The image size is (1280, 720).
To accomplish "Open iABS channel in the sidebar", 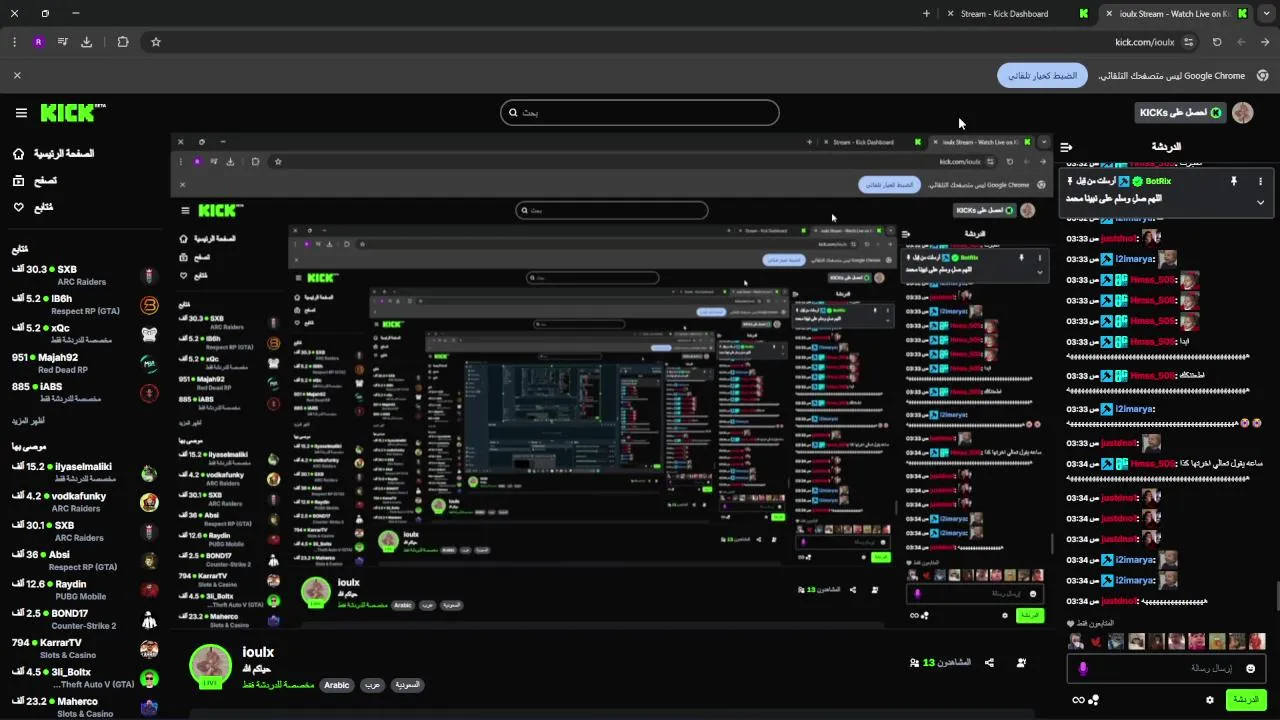I will pos(85,392).
